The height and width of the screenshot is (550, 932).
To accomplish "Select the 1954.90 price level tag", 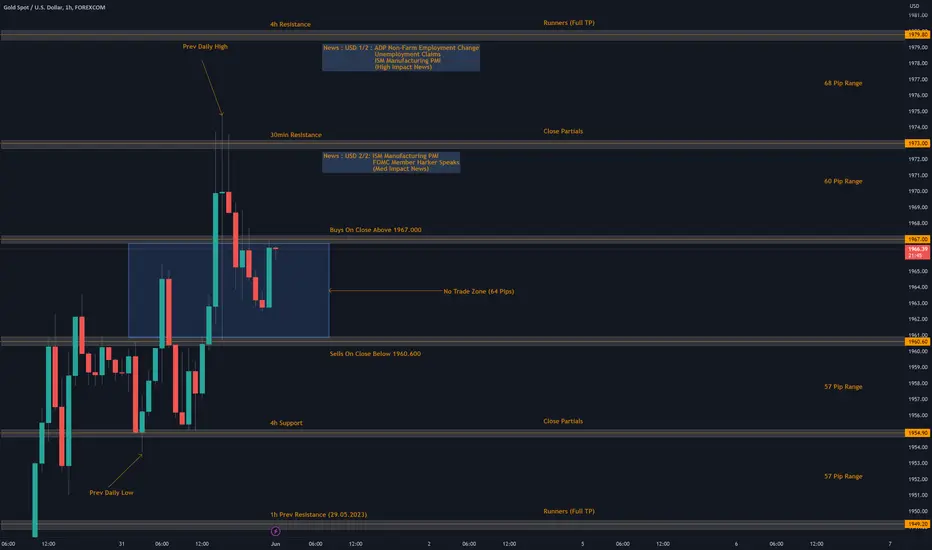I will coord(918,433).
